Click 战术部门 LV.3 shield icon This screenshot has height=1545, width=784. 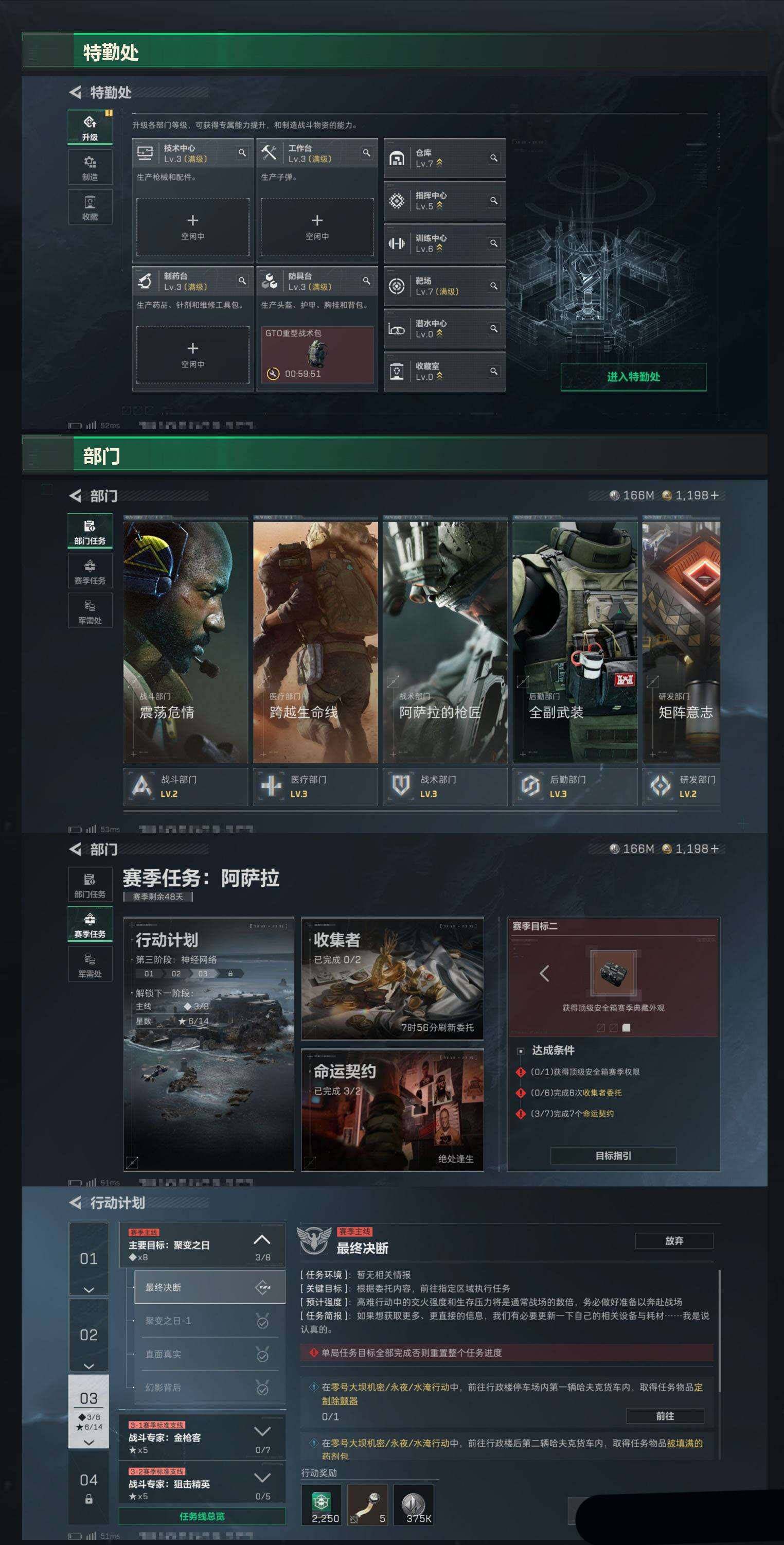[401, 786]
